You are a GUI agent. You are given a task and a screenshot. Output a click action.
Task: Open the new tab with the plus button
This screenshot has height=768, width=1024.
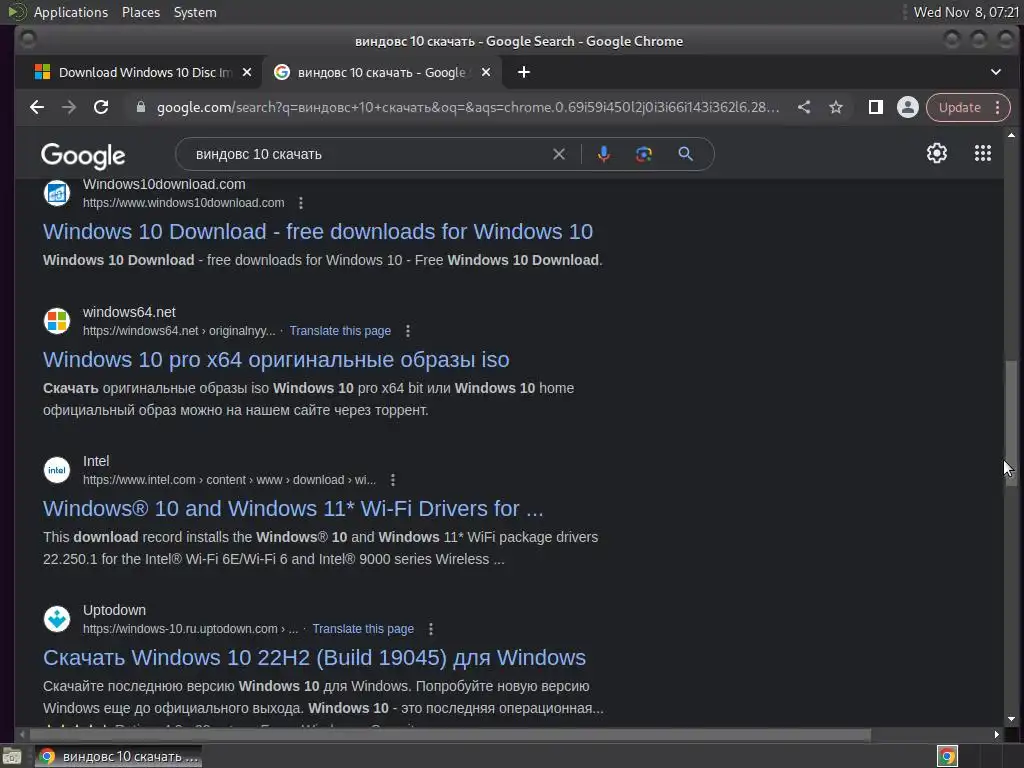click(524, 72)
